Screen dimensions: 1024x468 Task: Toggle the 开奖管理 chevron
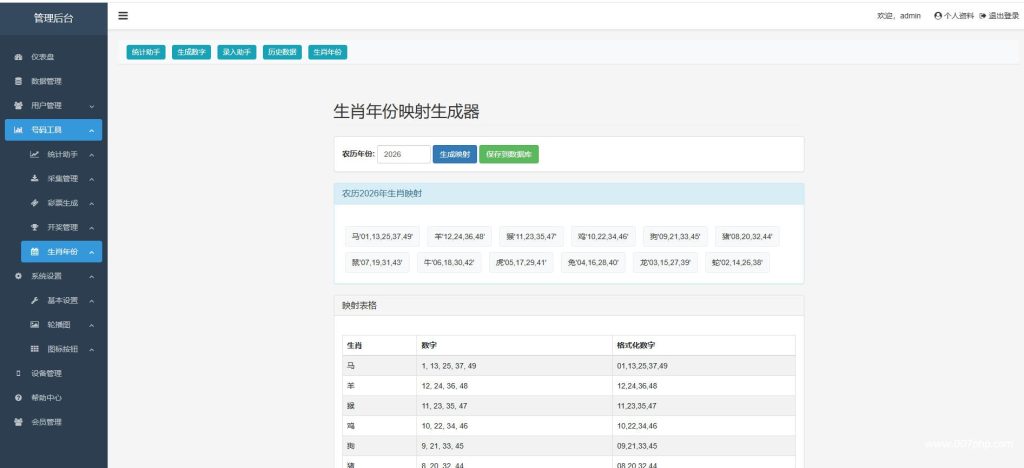[91, 228]
